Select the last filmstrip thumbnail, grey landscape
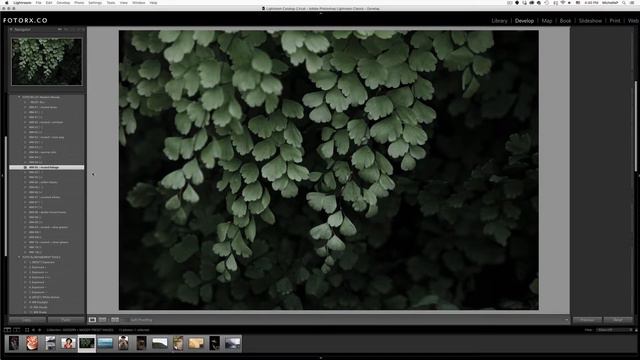The image size is (640, 360). point(233,343)
